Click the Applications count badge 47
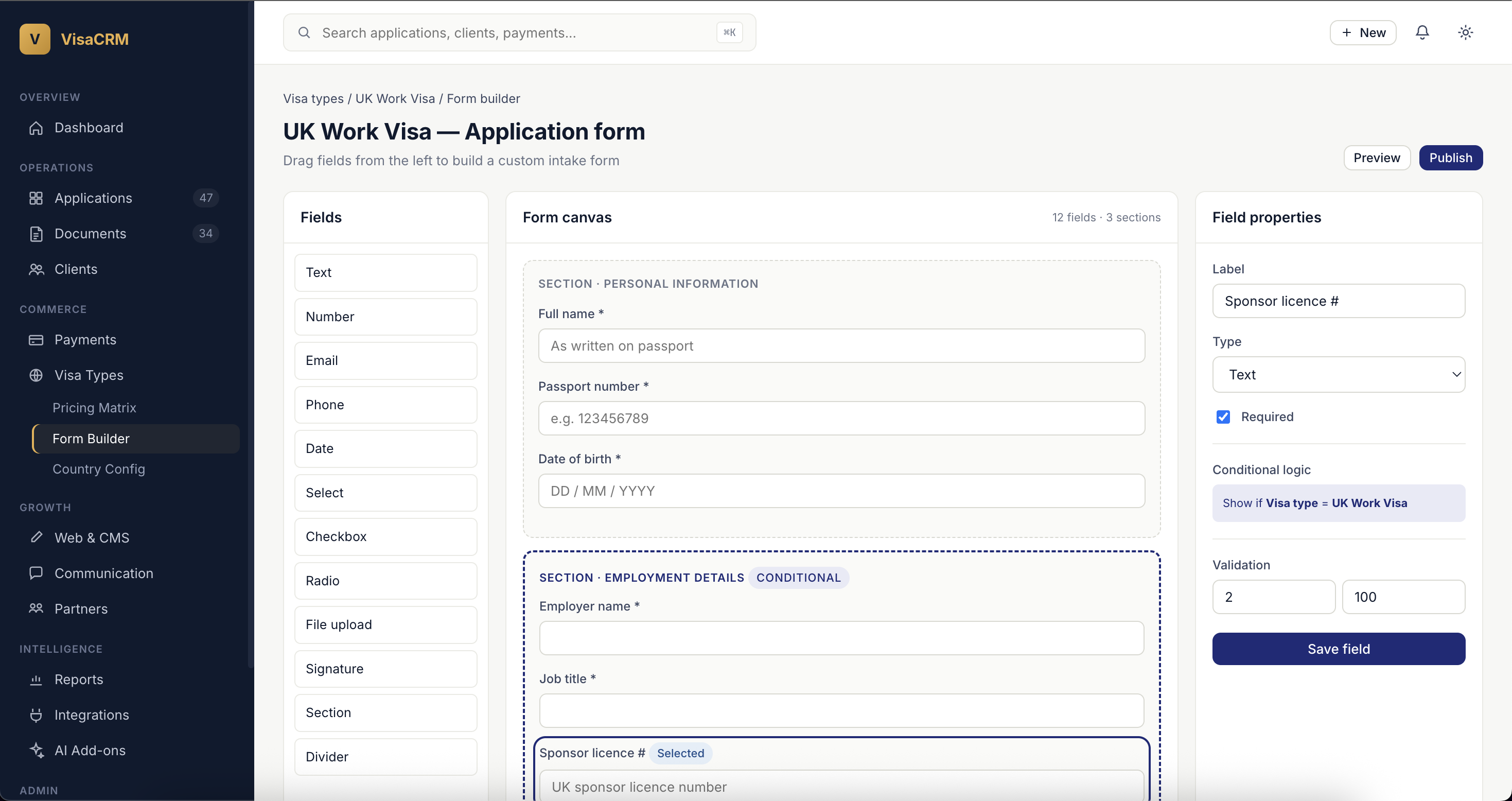 (x=206, y=198)
